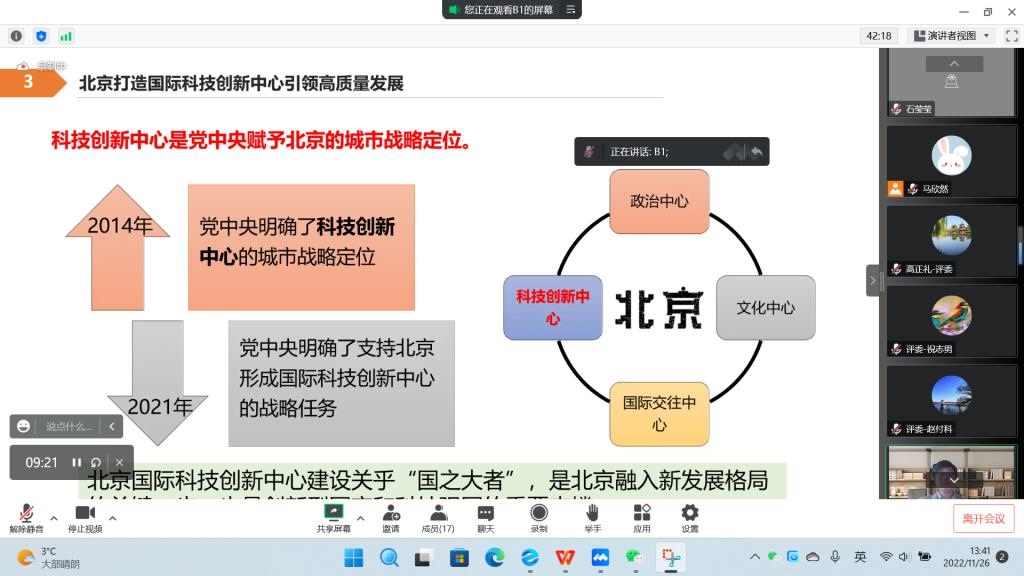Open the screen viewing options menu icon
Viewport: 1024px width, 576px height.
(x=570, y=9)
